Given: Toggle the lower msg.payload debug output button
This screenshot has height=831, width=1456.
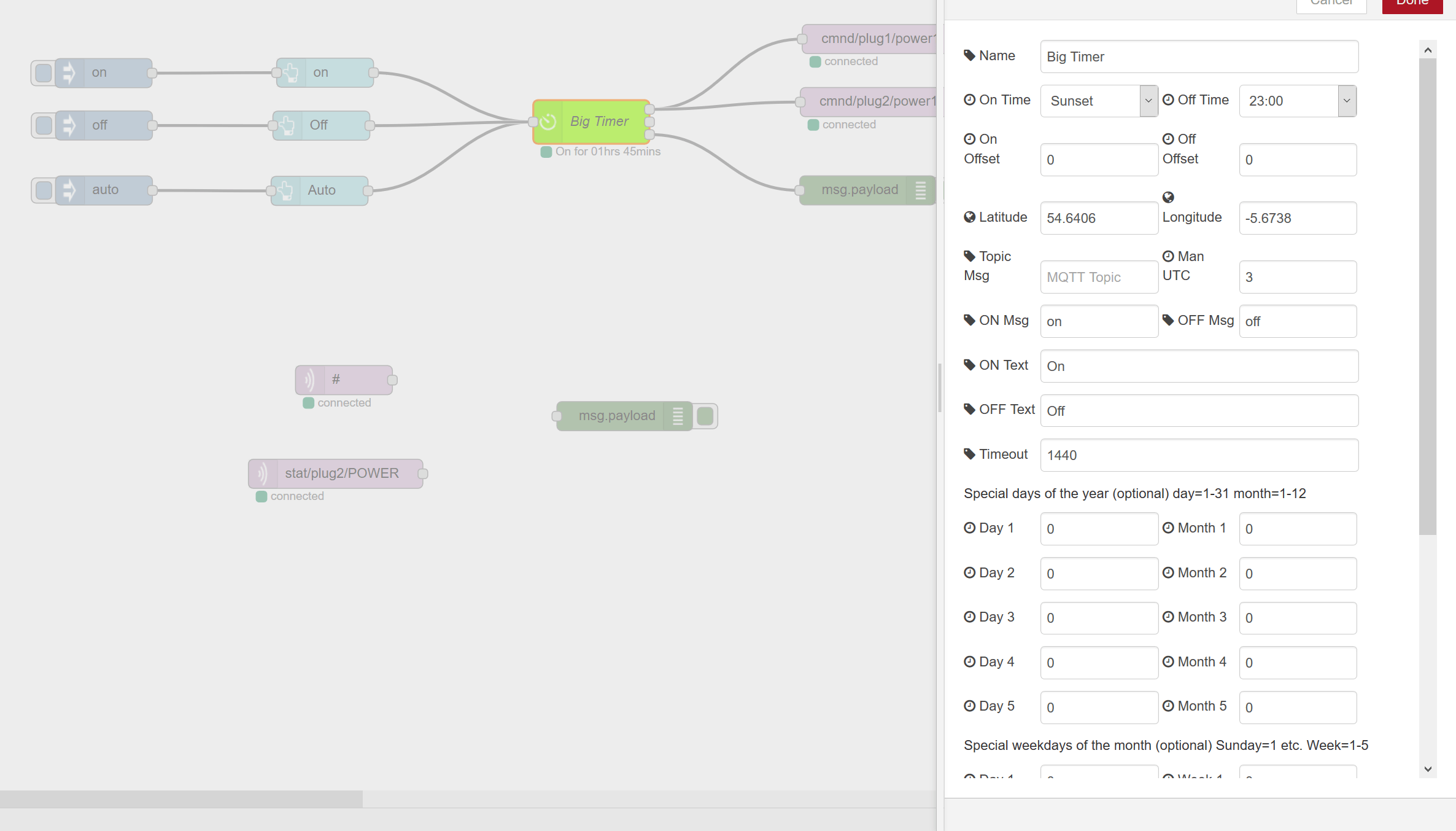Looking at the screenshot, I should tap(705, 416).
